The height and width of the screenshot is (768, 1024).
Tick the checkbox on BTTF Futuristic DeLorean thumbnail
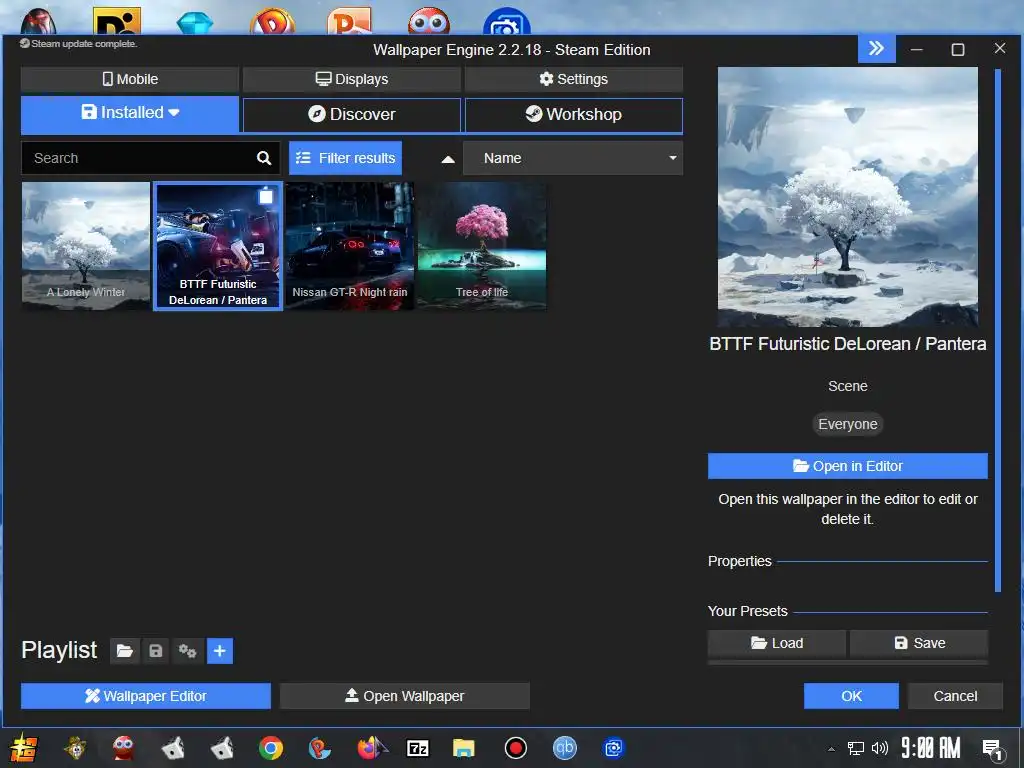pos(266,197)
